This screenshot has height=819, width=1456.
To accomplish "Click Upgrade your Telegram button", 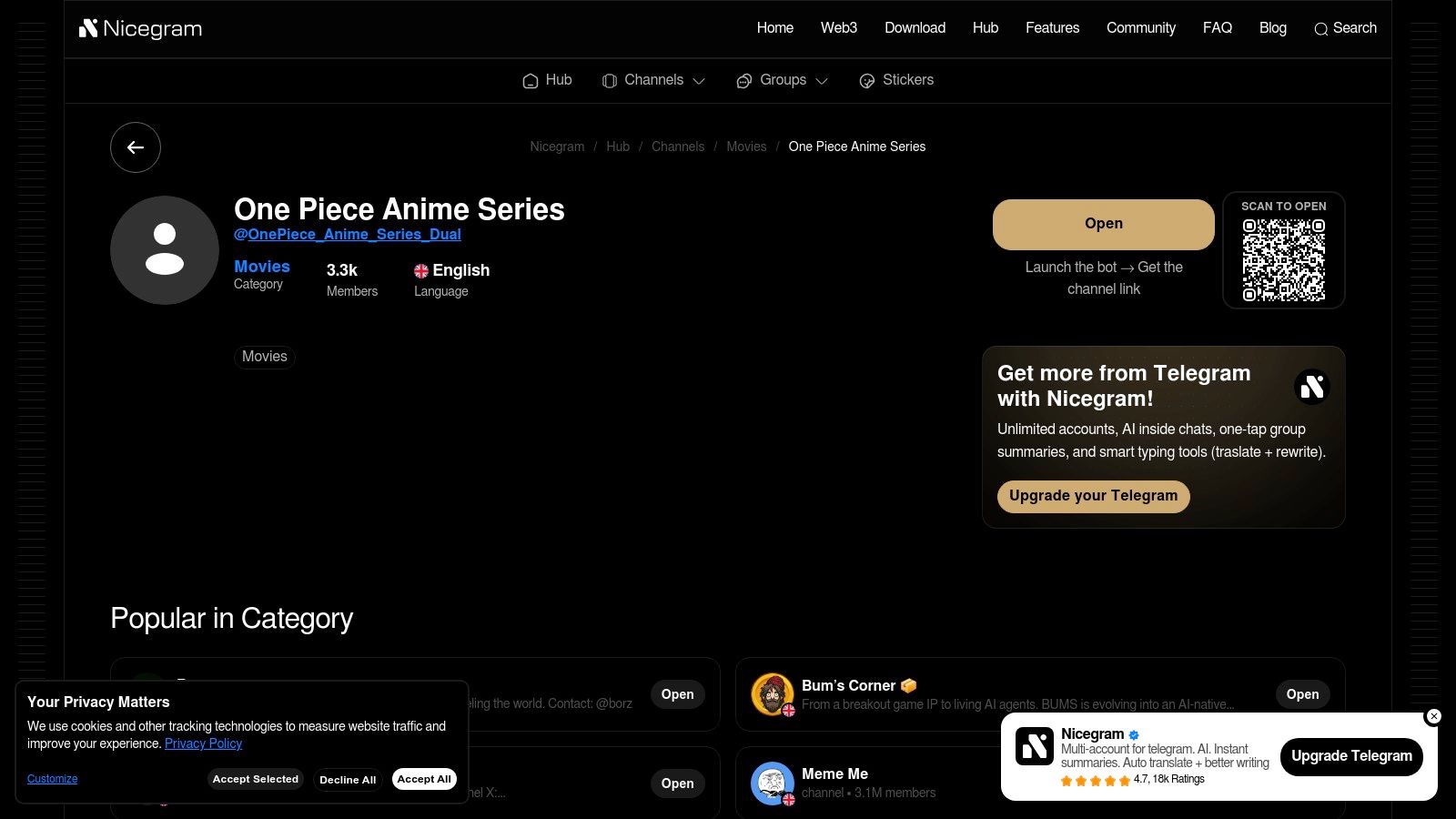I will pyautogui.click(x=1093, y=496).
